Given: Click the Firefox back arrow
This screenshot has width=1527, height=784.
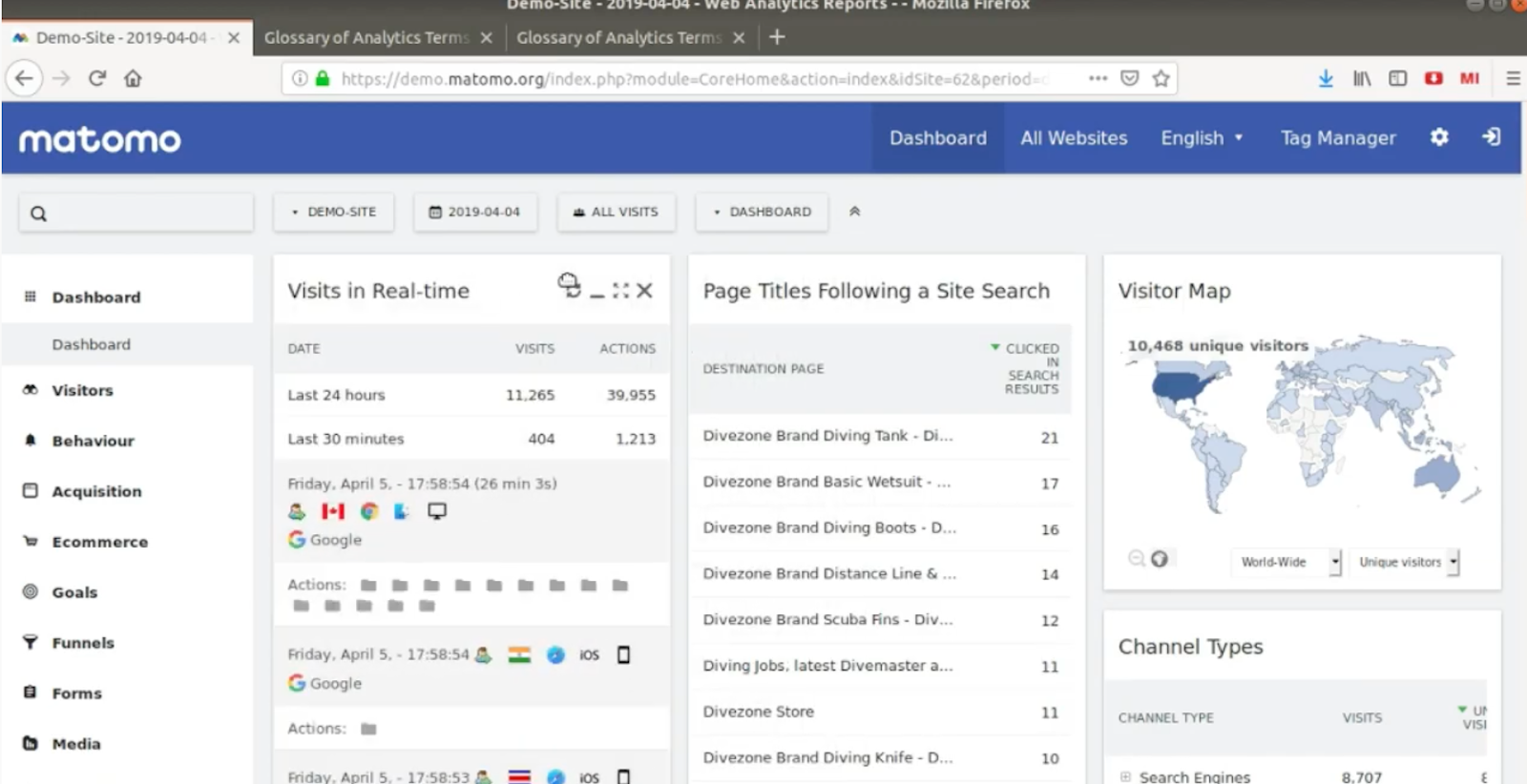Looking at the screenshot, I should (25, 78).
